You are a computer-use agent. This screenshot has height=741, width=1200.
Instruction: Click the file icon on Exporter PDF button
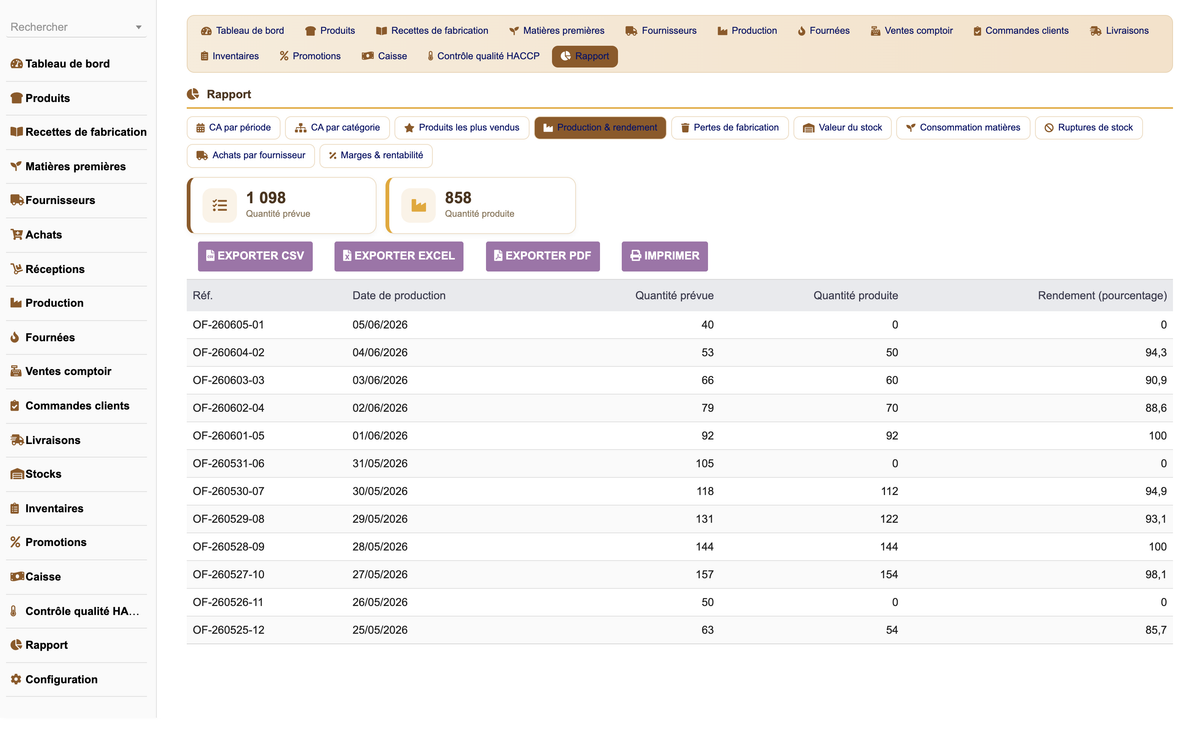click(498, 256)
